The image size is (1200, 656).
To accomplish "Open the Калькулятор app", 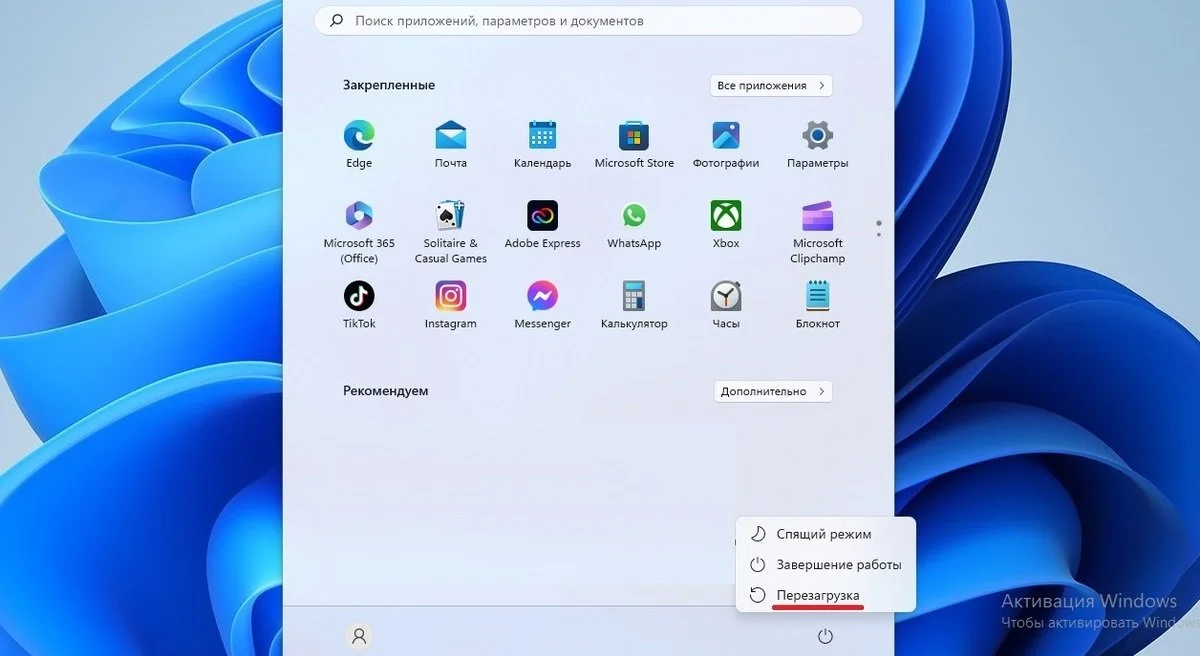I will click(x=634, y=305).
